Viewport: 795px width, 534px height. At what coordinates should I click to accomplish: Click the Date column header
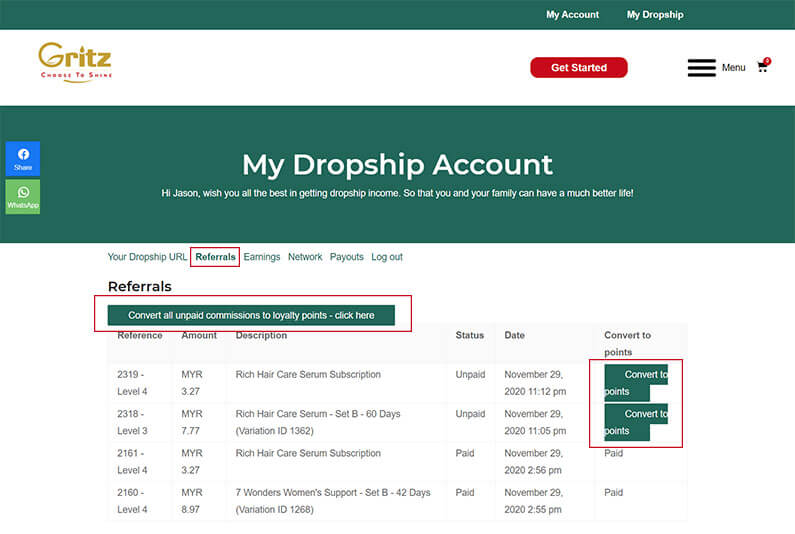514,335
